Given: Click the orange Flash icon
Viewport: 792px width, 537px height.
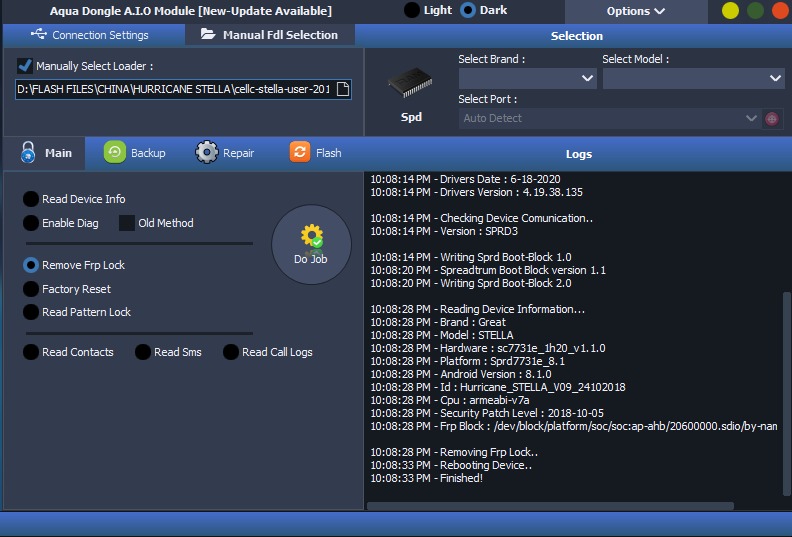Looking at the screenshot, I should tap(300, 152).
